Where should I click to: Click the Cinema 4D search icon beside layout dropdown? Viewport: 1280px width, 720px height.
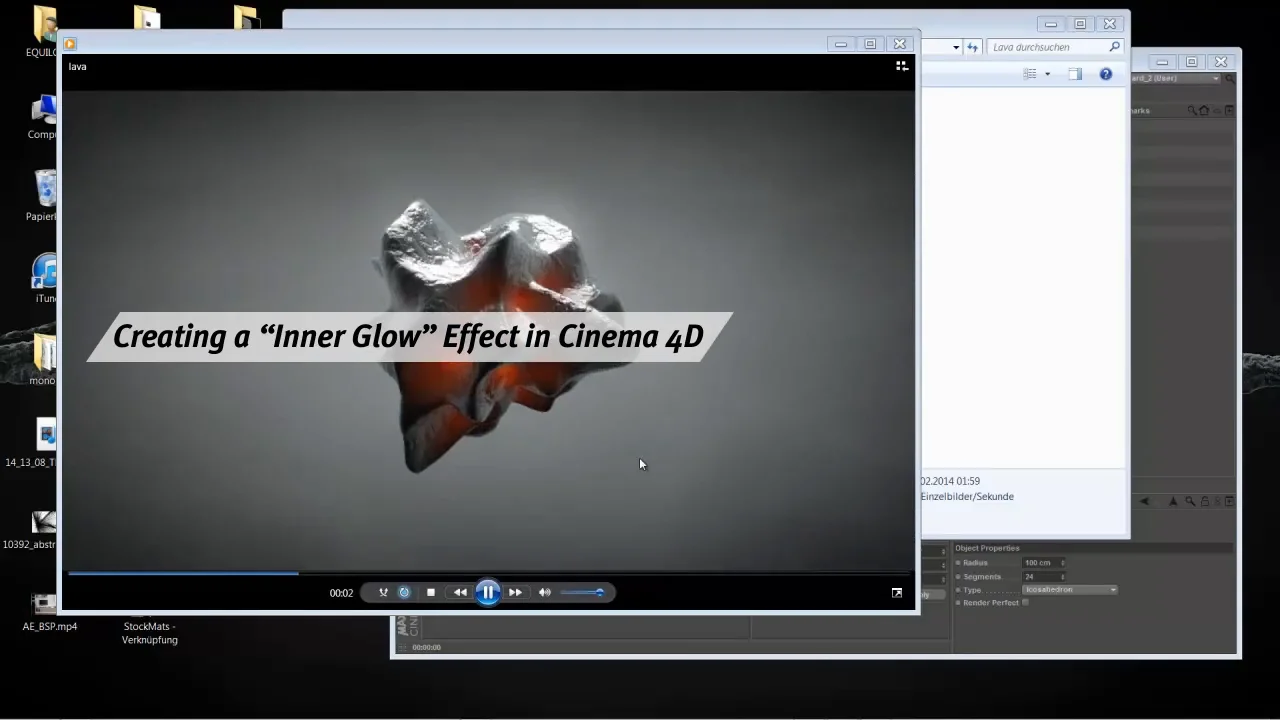point(1229,78)
